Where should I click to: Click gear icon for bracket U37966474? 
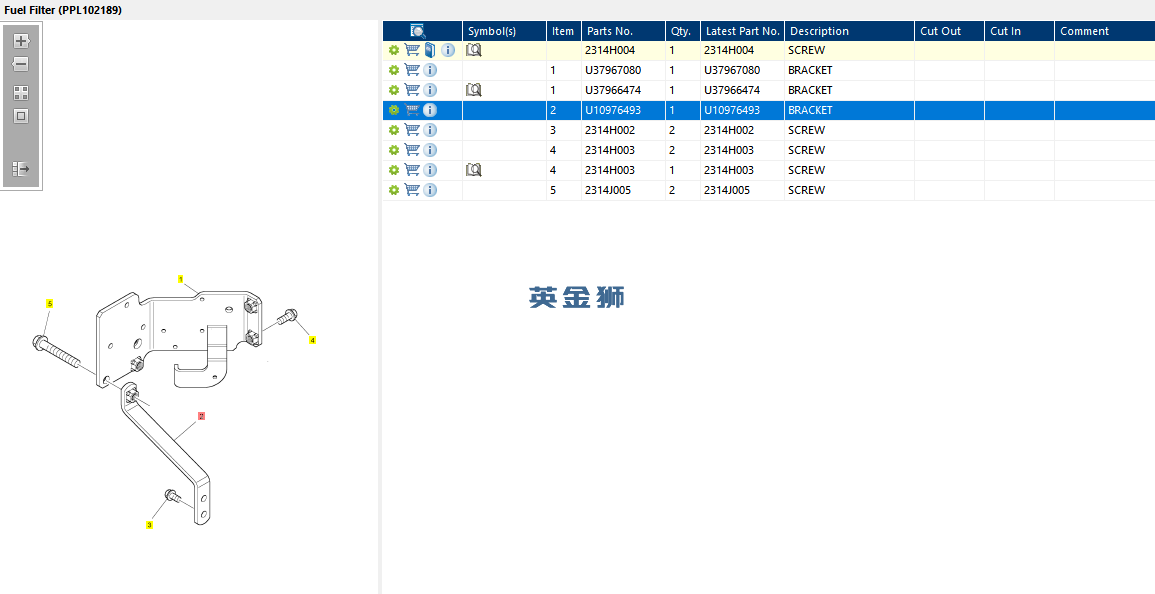click(394, 90)
